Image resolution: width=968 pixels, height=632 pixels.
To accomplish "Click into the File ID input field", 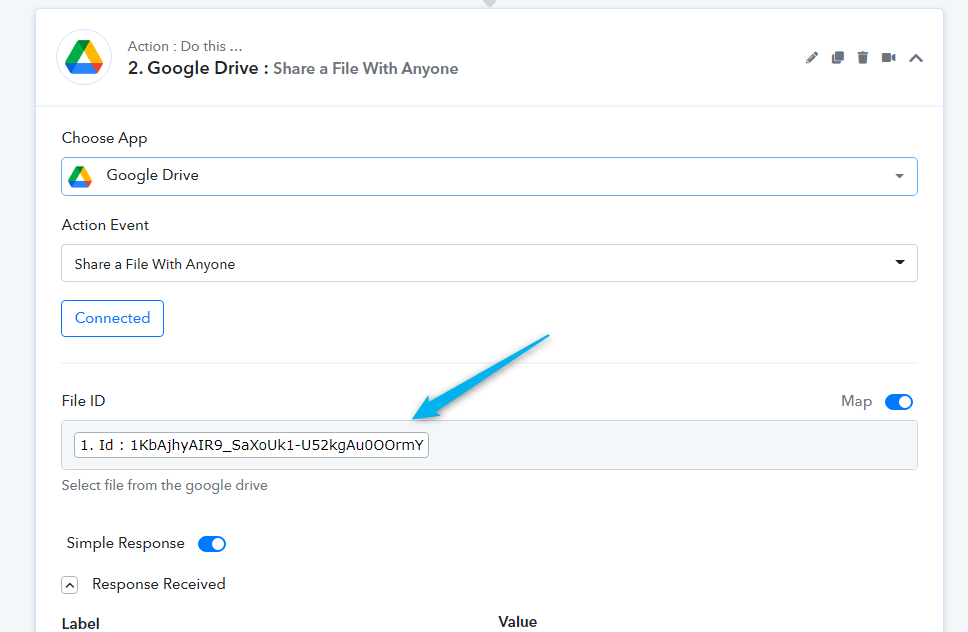I will (x=489, y=445).
